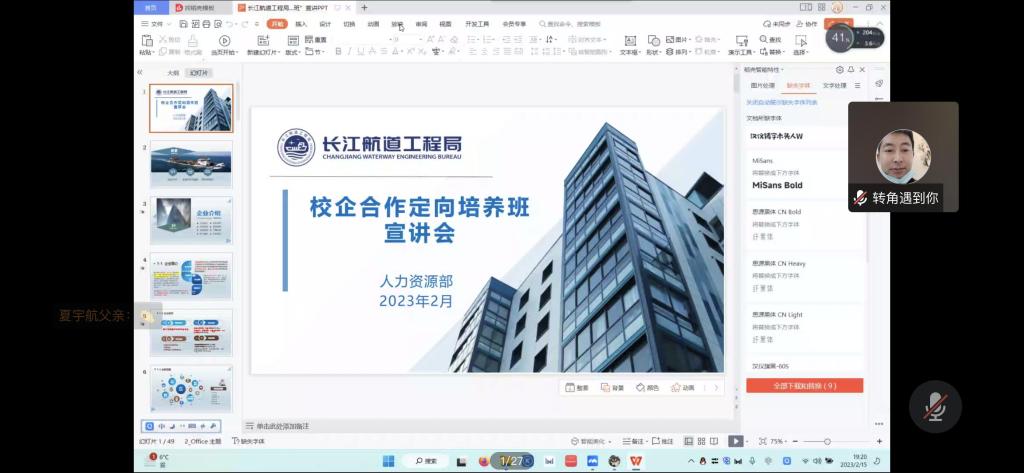Open the Transitions (切换) ribbon tab
Screen dimensions: 1024x473
click(x=349, y=24)
